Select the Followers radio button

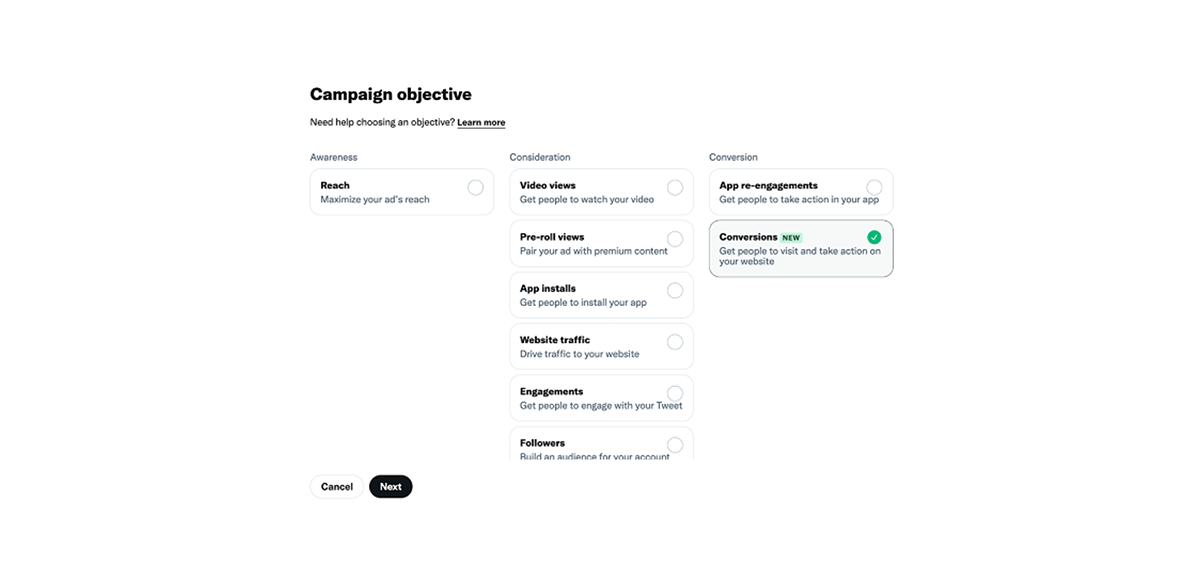click(675, 445)
